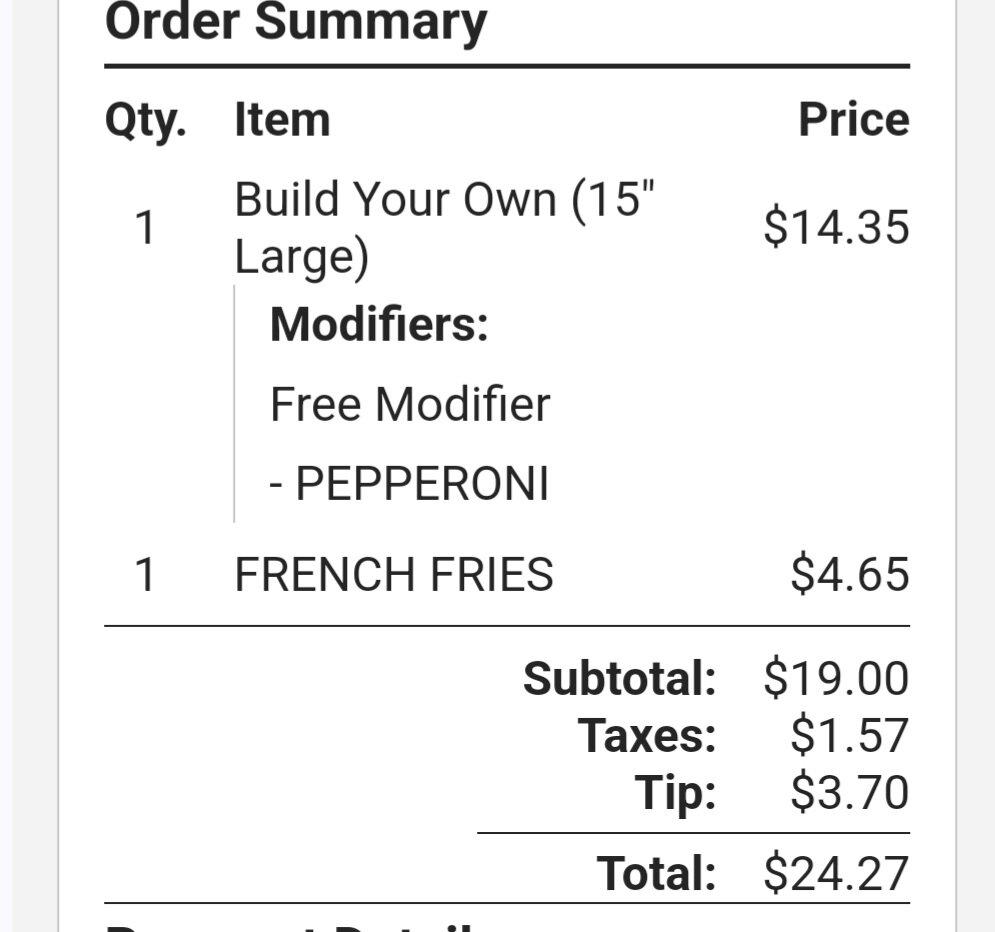Click the Item column header
The width and height of the screenshot is (995, 932).
(x=282, y=120)
